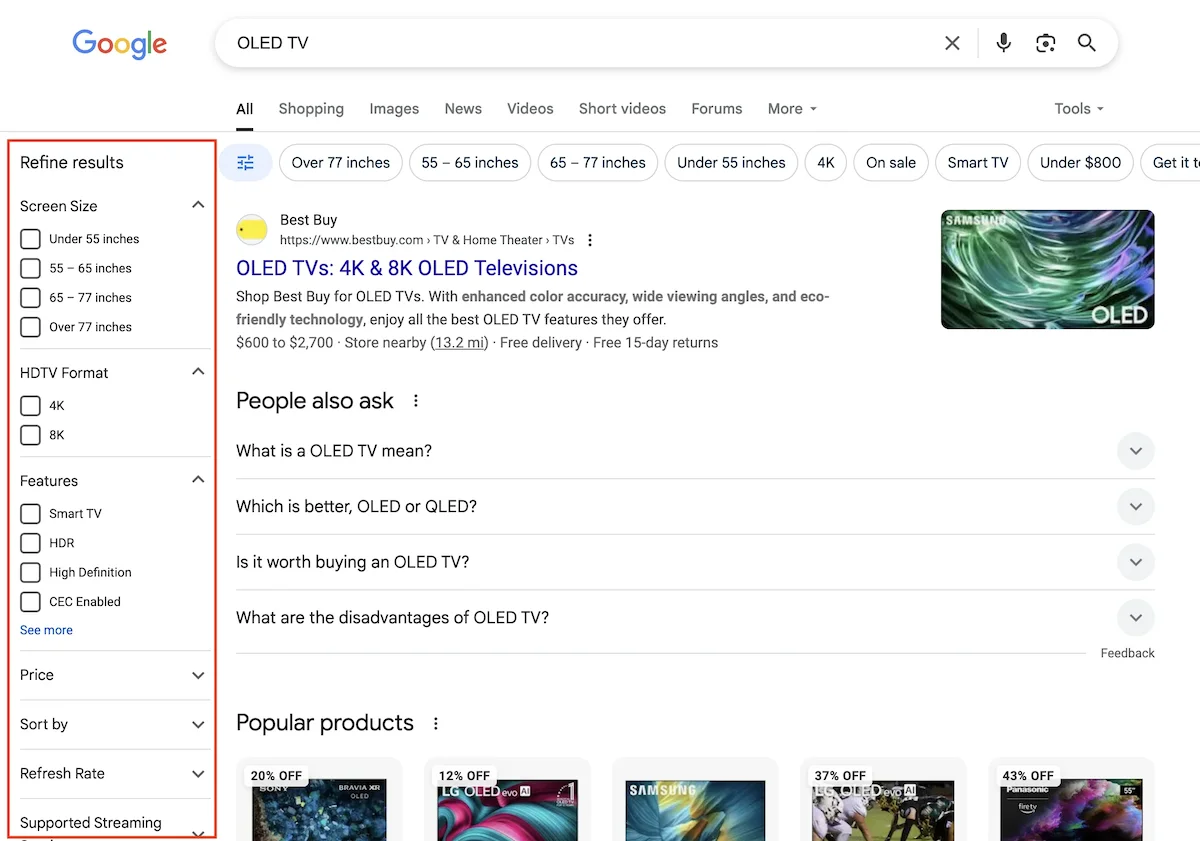Viewport: 1200px width, 841px height.
Task: Click the 'Under $800' filter chip
Action: click(1081, 162)
